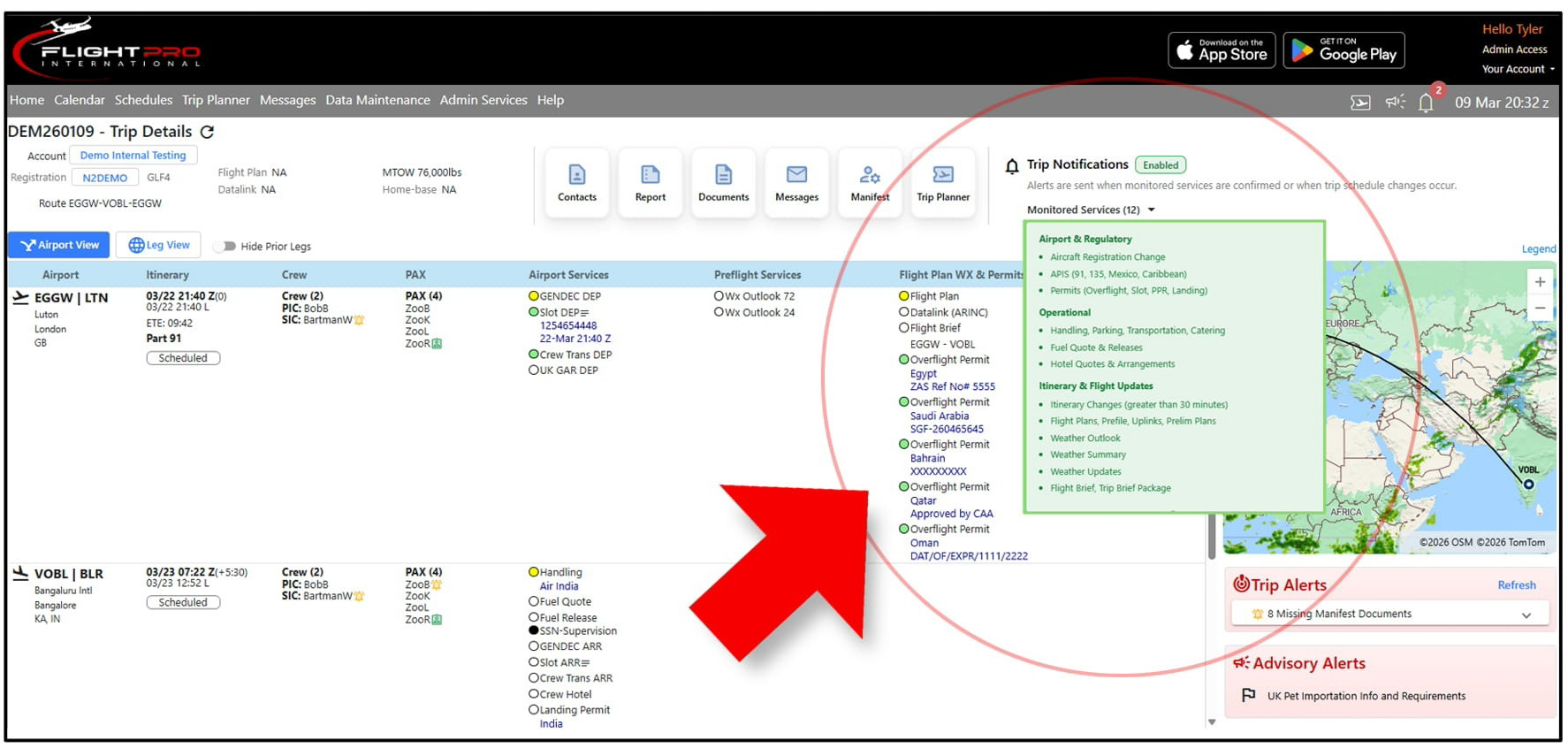Toggle the Hide Prior Legs switch
Image resolution: width=1568 pixels, height=748 pixels.
226,247
